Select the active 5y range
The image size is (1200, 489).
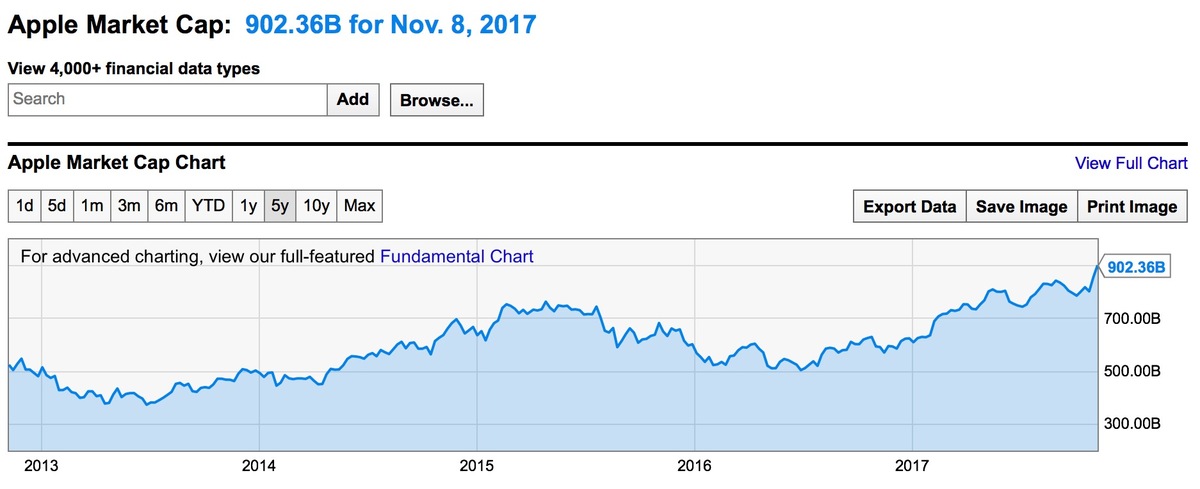(x=280, y=206)
